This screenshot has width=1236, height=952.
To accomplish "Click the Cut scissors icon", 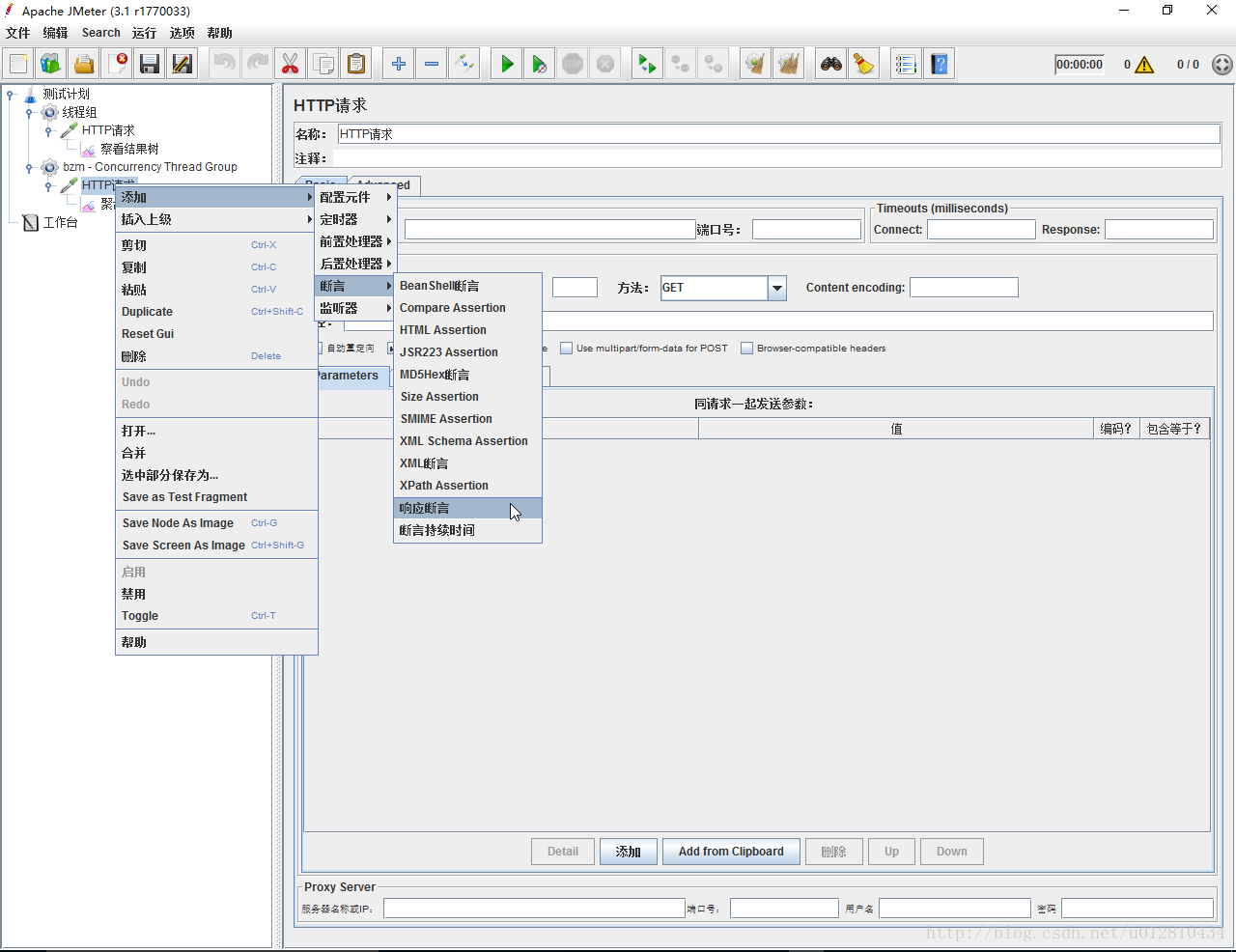I will 290,64.
